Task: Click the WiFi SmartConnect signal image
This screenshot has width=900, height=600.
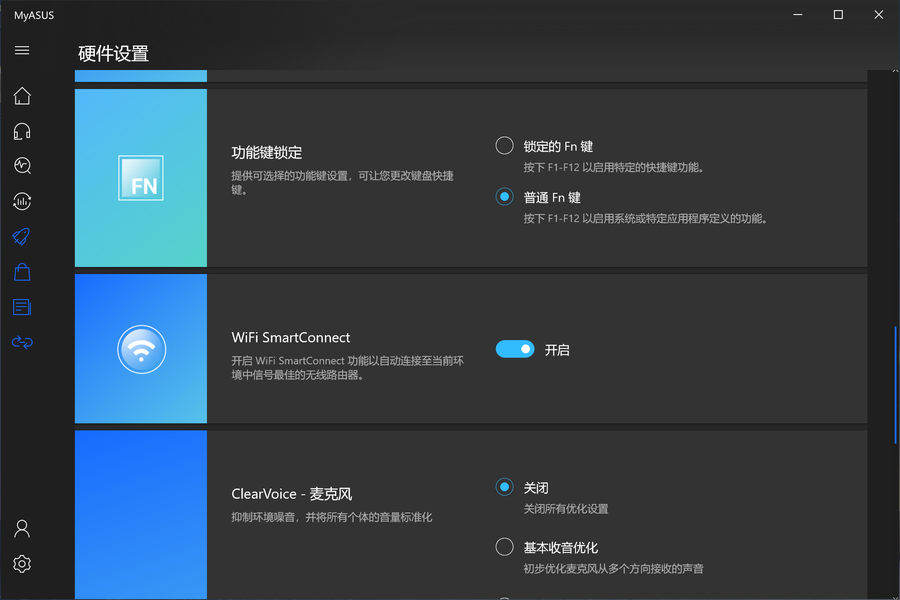Action: (x=140, y=348)
